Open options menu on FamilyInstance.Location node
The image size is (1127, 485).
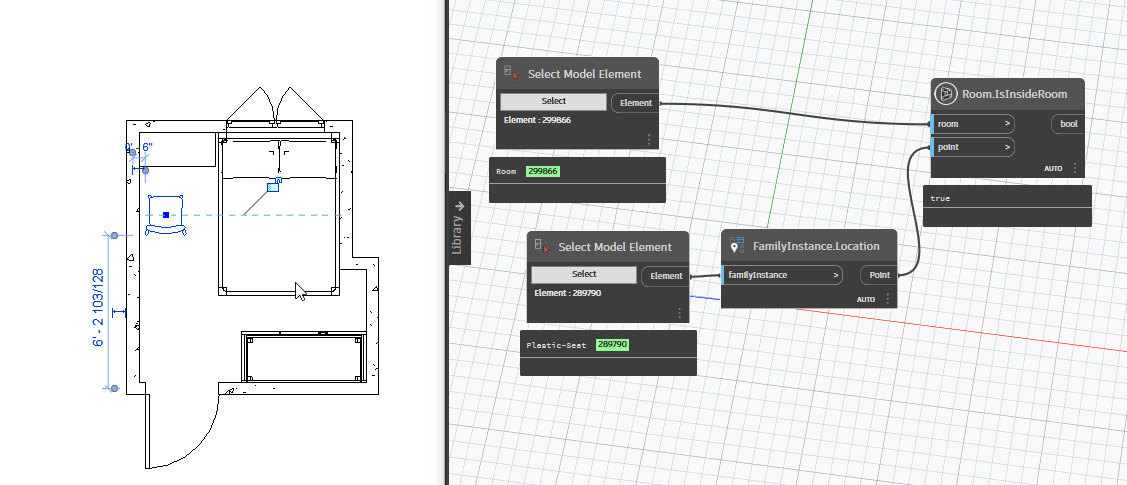(x=886, y=299)
